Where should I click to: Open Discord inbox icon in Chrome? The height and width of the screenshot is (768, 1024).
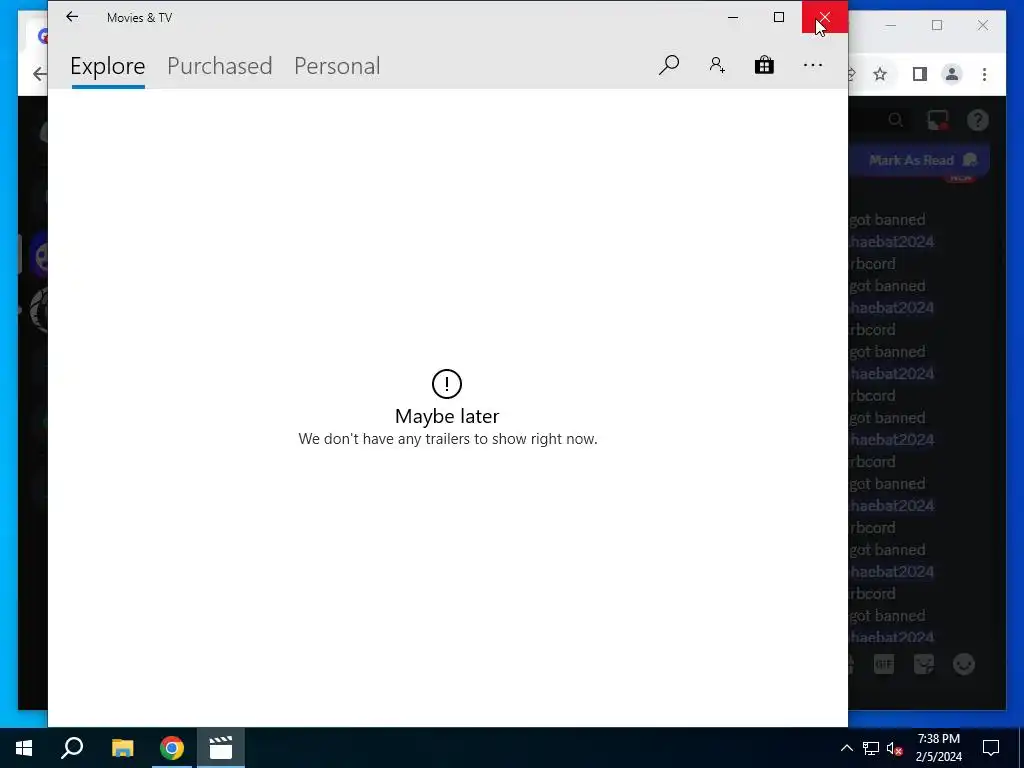937,120
